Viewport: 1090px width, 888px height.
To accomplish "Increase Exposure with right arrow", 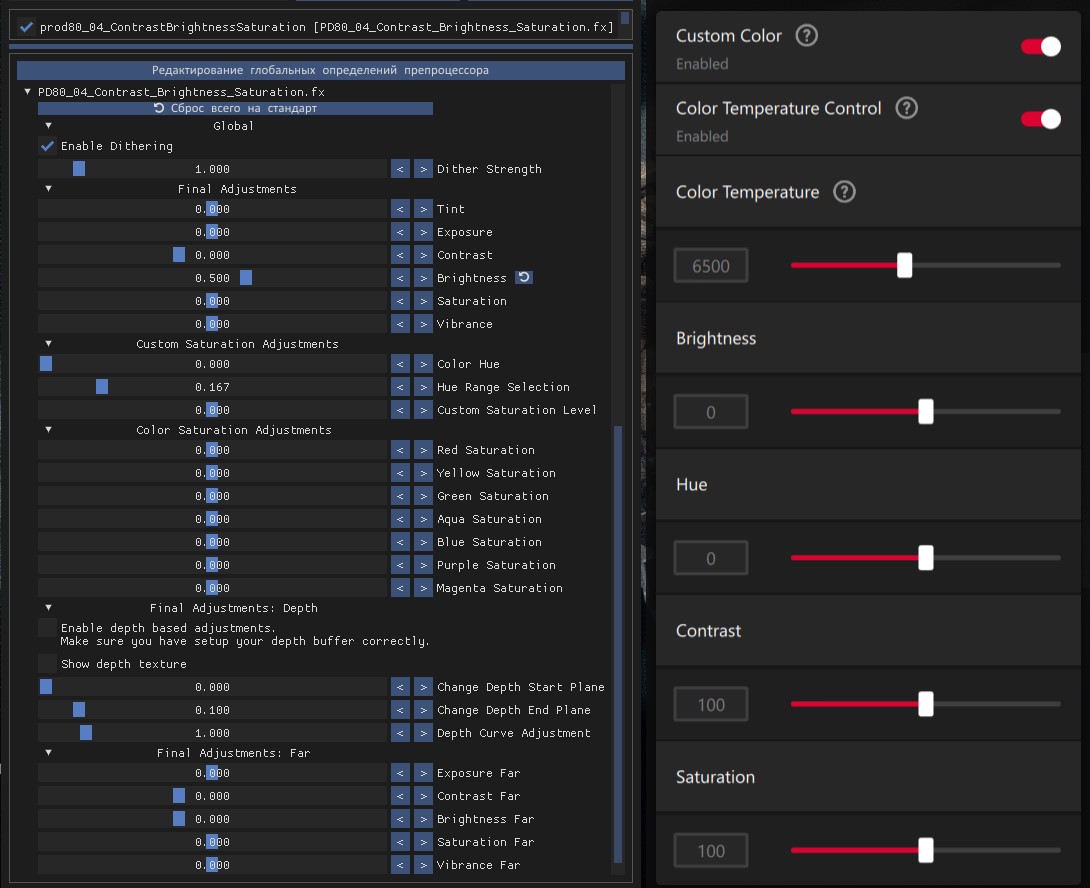I will point(423,232).
